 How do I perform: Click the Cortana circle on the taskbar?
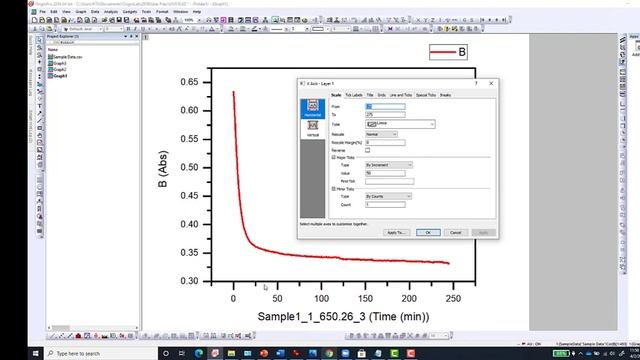166,353
